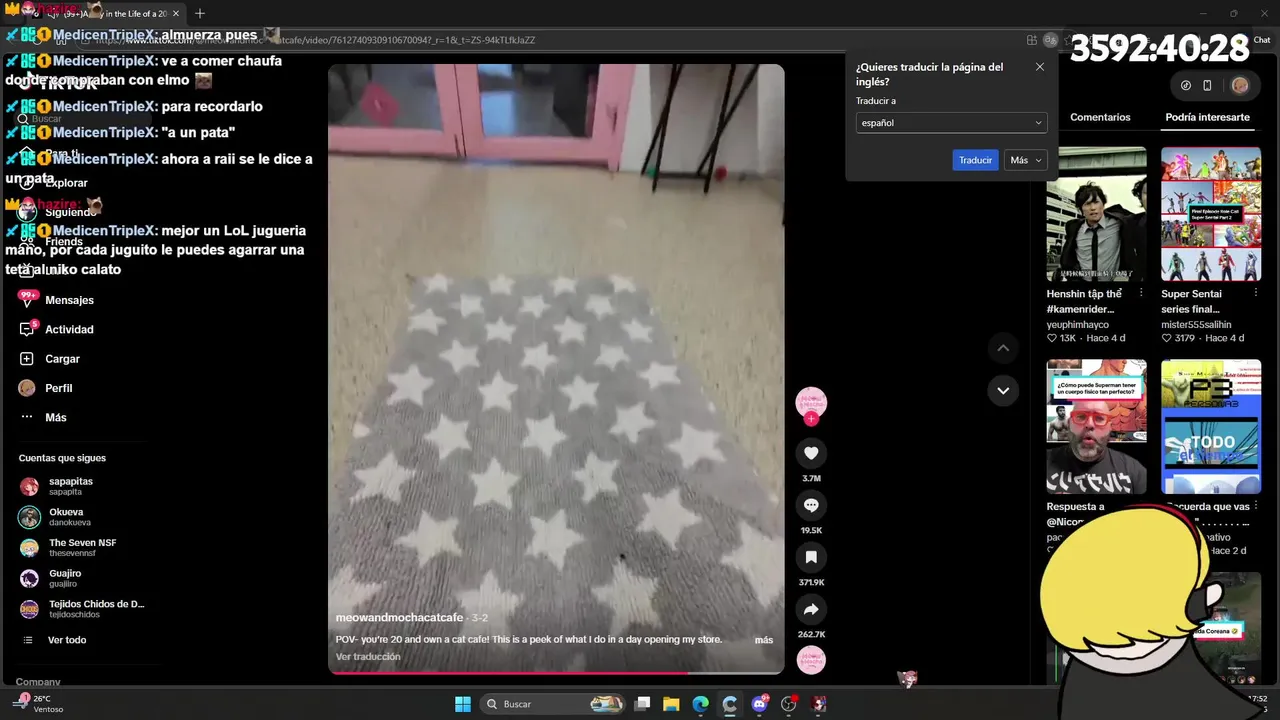Save the video with the bookmark icon
Screen dimensions: 1280x720
811,557
